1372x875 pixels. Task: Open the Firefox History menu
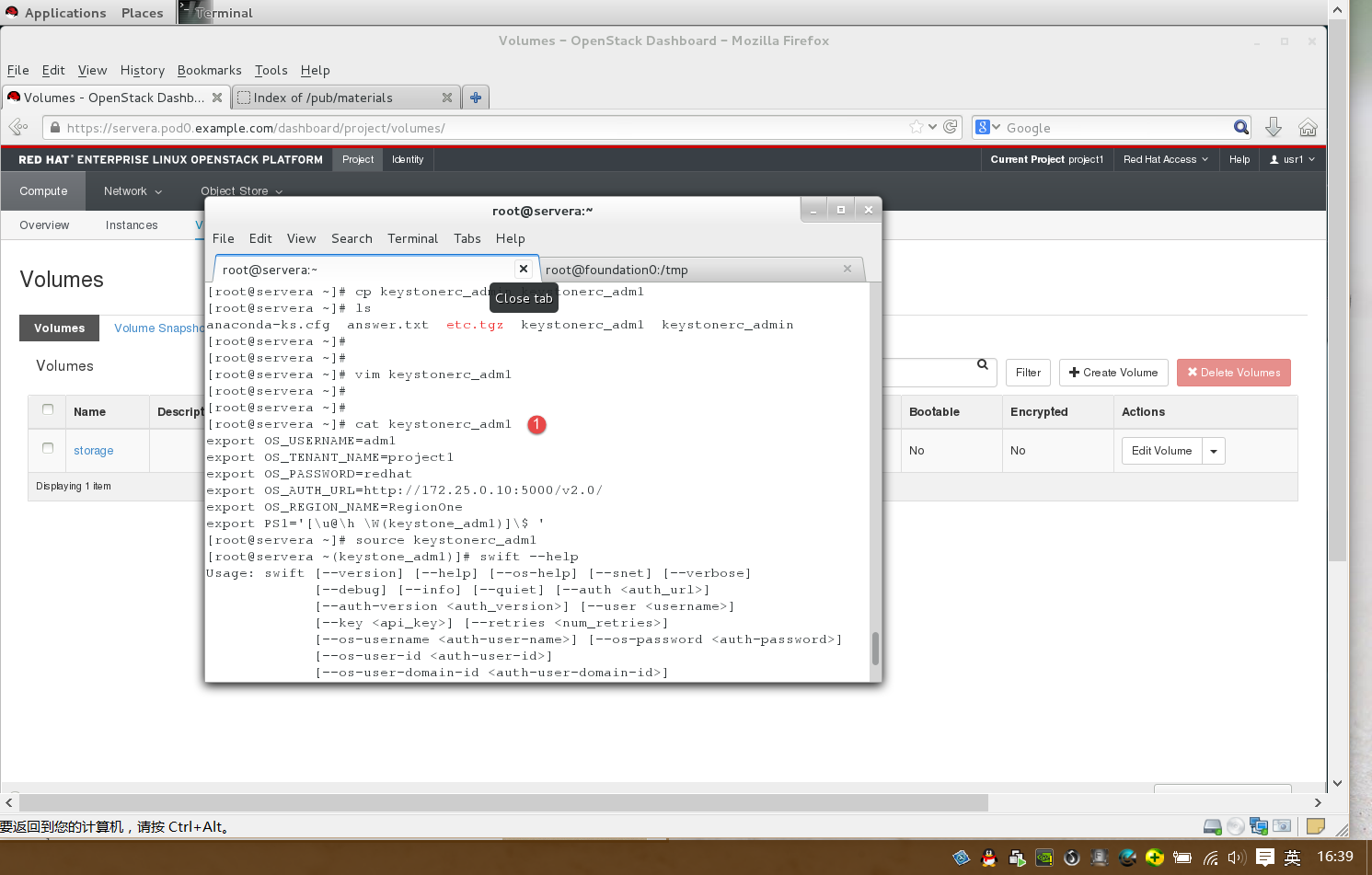point(143,70)
